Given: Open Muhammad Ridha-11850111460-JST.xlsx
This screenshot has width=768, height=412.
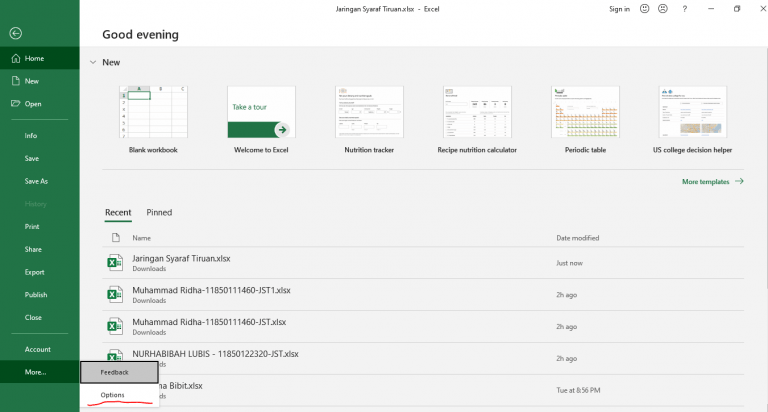Looking at the screenshot, I should pos(423,327).
